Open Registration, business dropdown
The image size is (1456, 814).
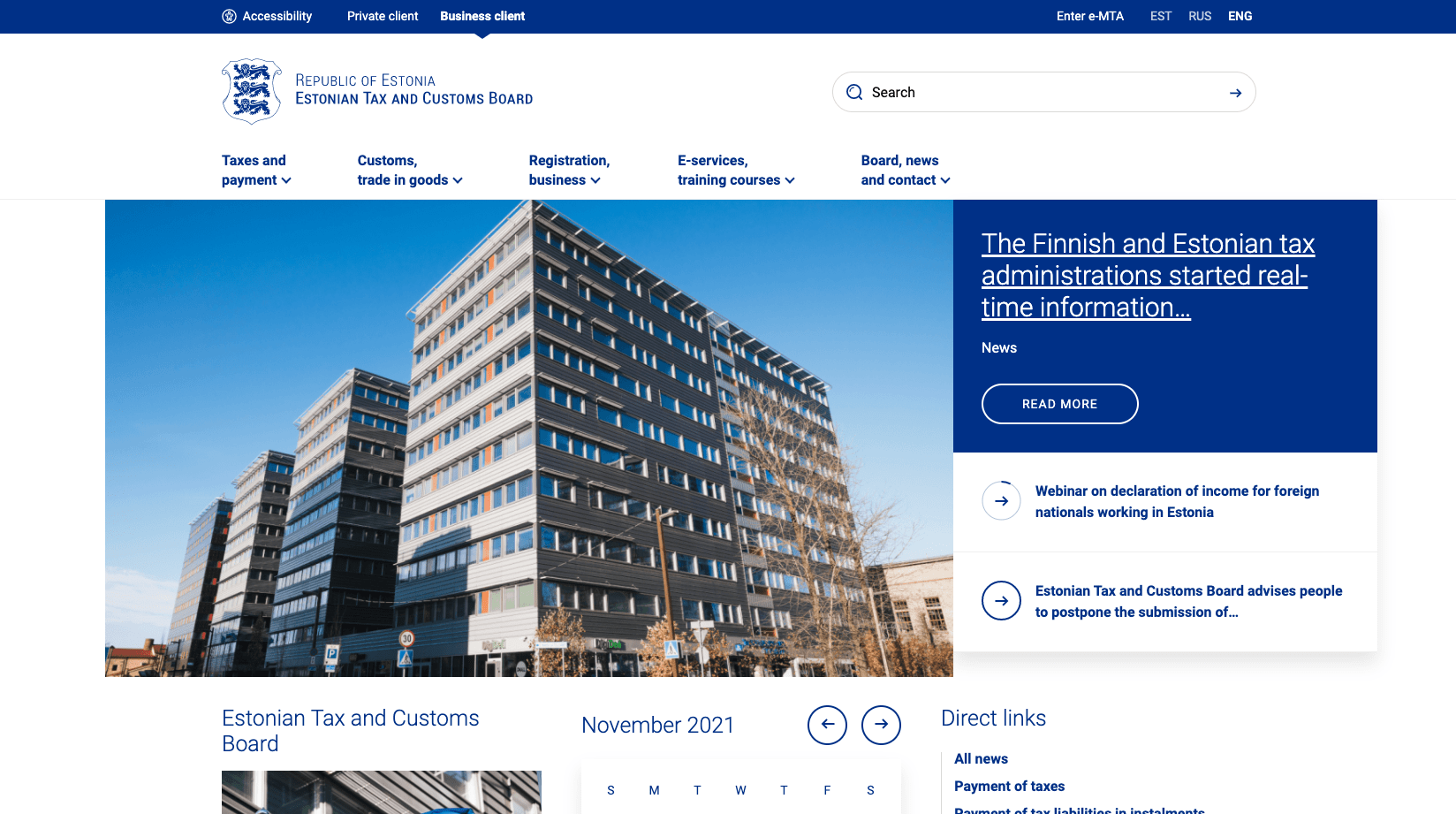click(568, 171)
